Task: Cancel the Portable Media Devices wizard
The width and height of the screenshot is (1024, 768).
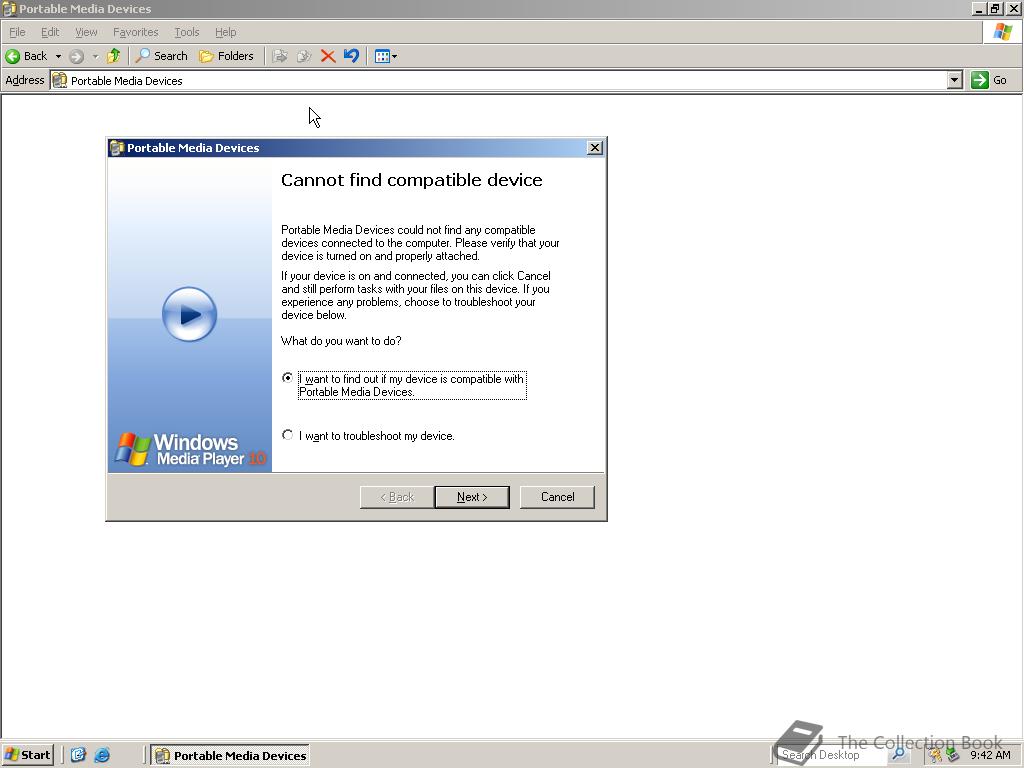Action: pos(557,497)
